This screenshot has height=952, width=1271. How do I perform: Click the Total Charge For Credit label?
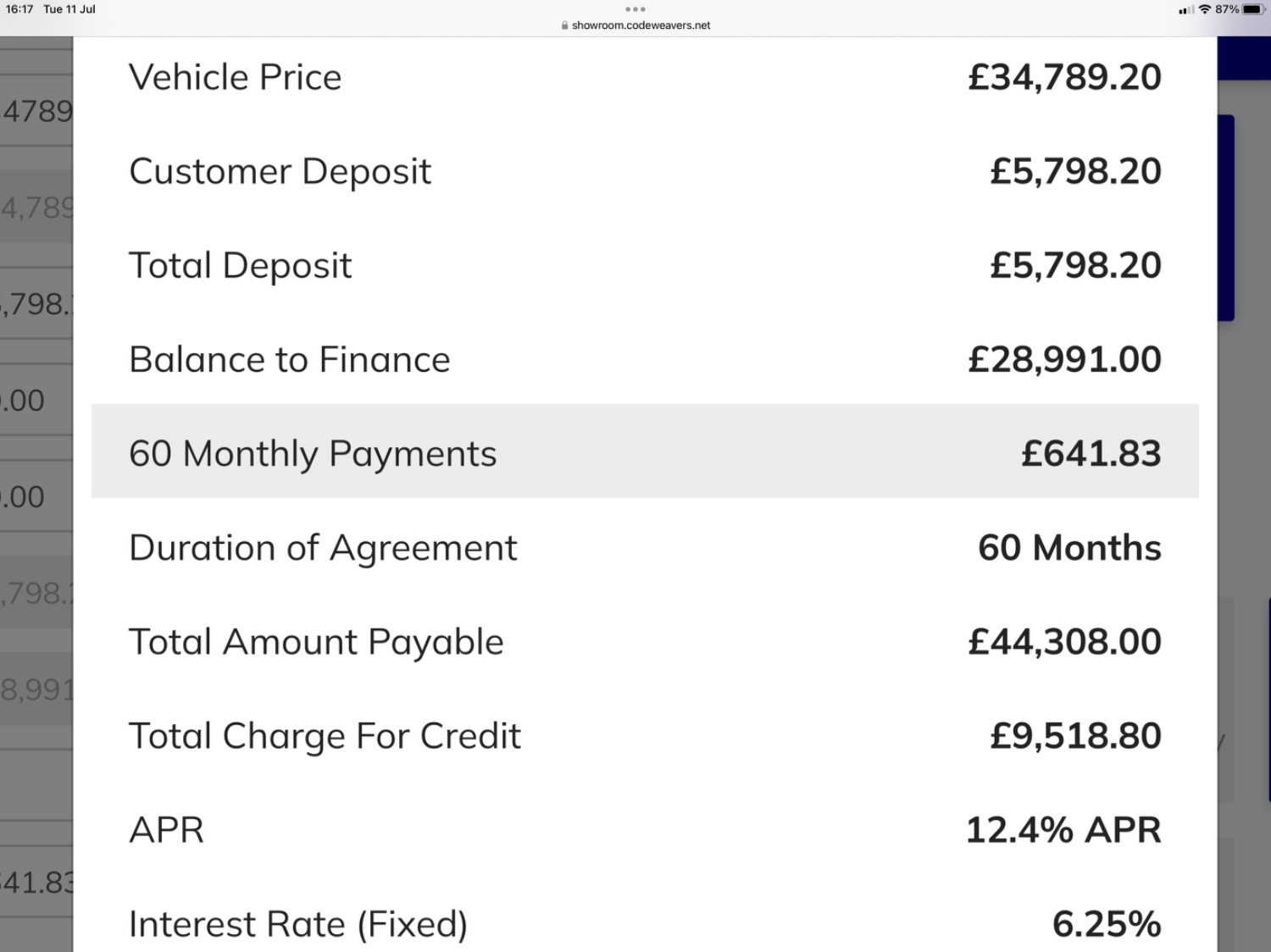pyautogui.click(x=325, y=736)
